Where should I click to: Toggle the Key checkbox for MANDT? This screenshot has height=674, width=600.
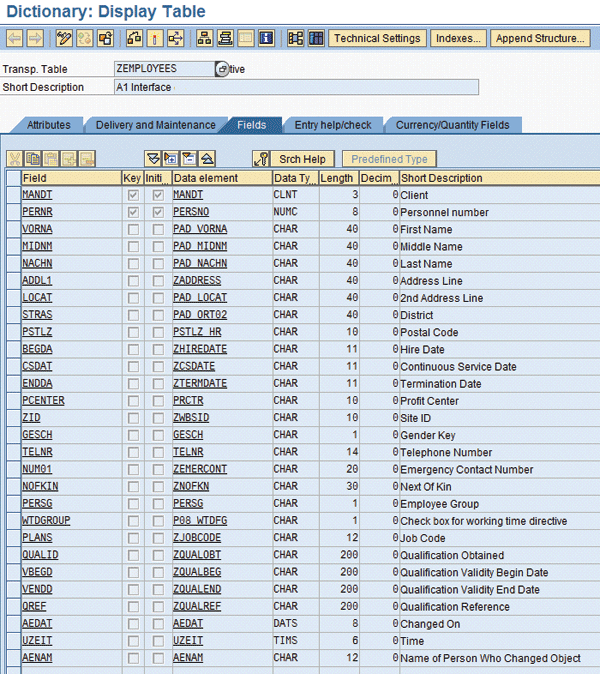(x=133, y=195)
